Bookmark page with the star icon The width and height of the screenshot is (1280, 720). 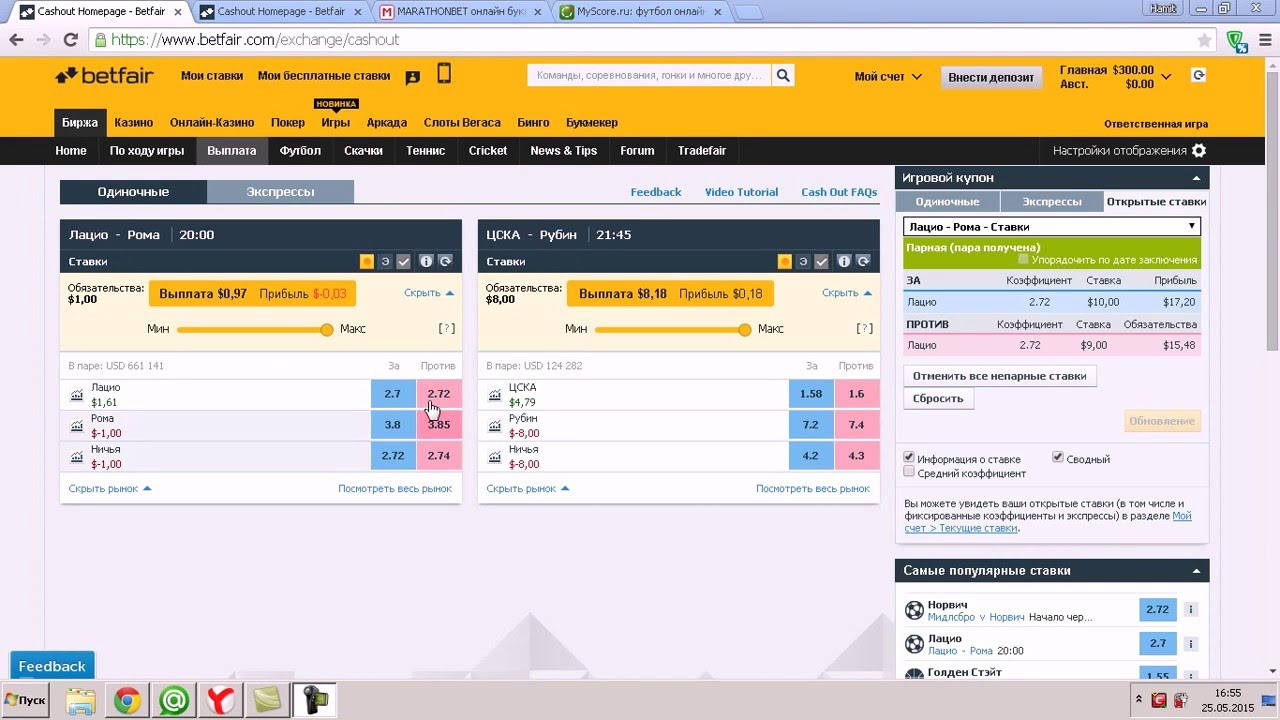(x=1205, y=40)
